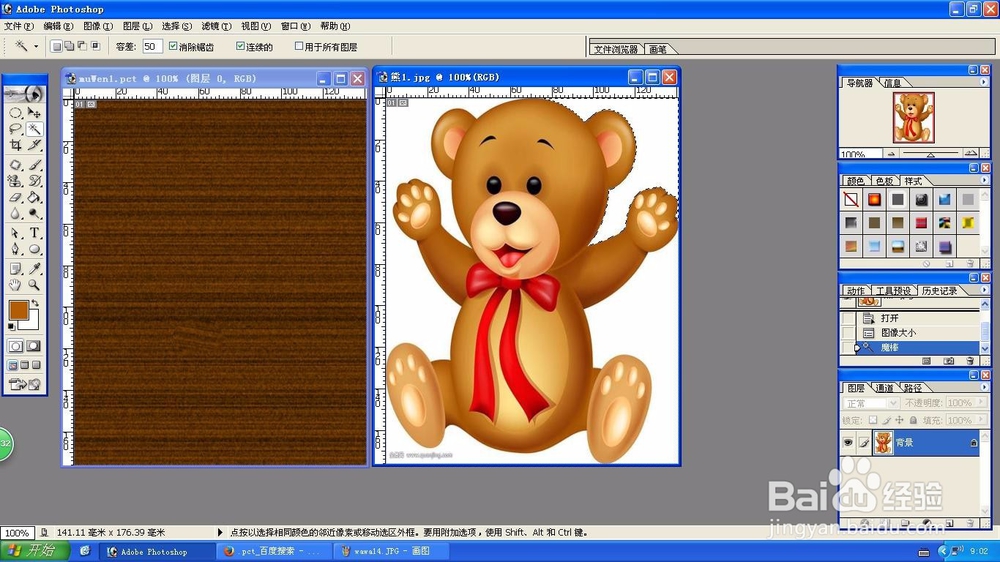Open the Magic Wand tool preset picker arrow
Image resolution: width=1000 pixels, height=562 pixels.
(x=36, y=47)
